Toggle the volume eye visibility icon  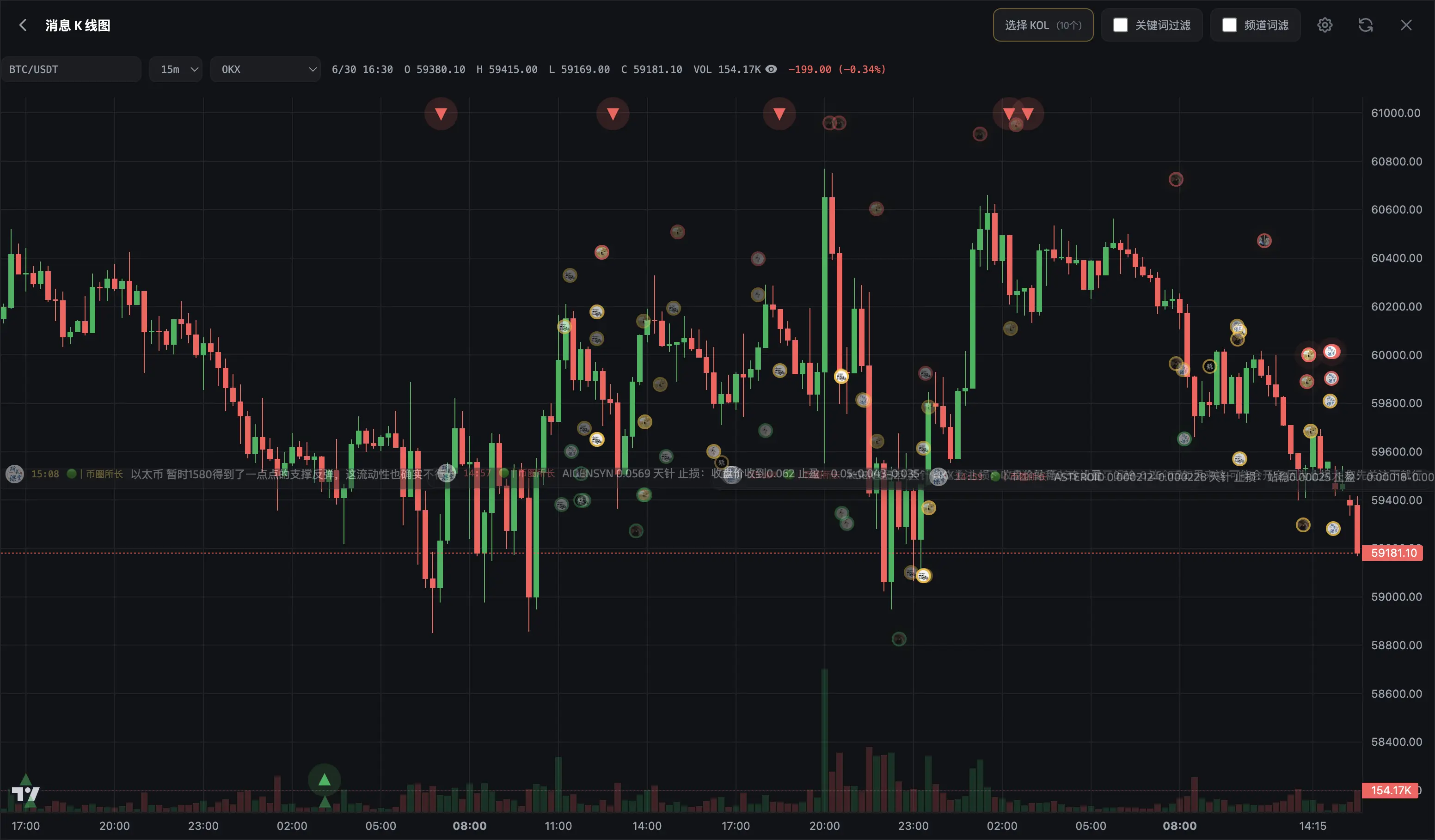coord(771,69)
